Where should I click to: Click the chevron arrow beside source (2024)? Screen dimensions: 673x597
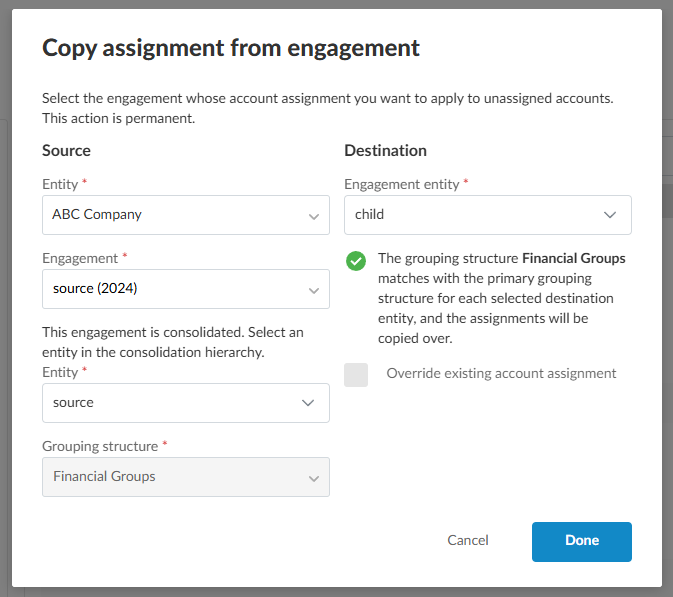click(x=313, y=290)
